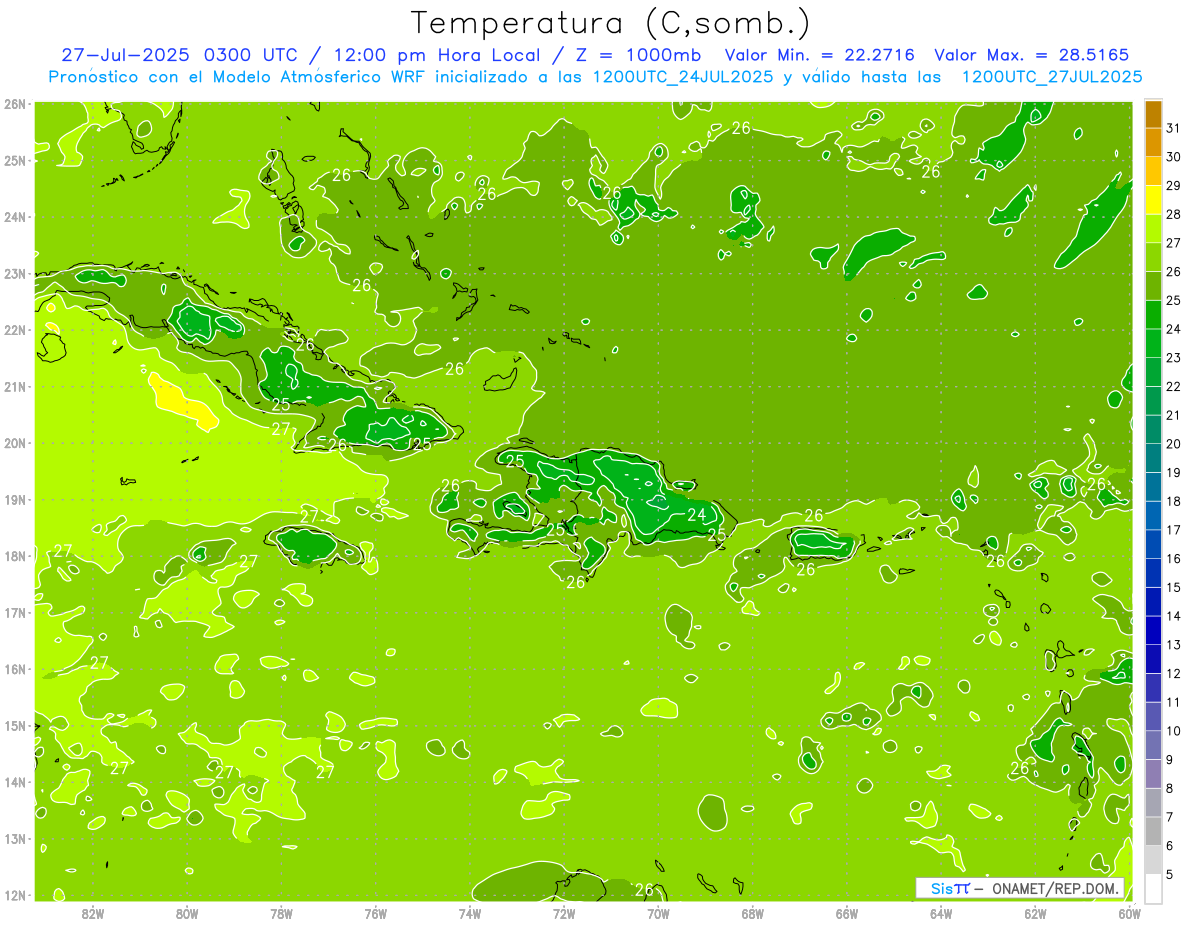This screenshot has width=1200, height=927.
Task: Click the 17N latitude axis label
Action: point(14,612)
